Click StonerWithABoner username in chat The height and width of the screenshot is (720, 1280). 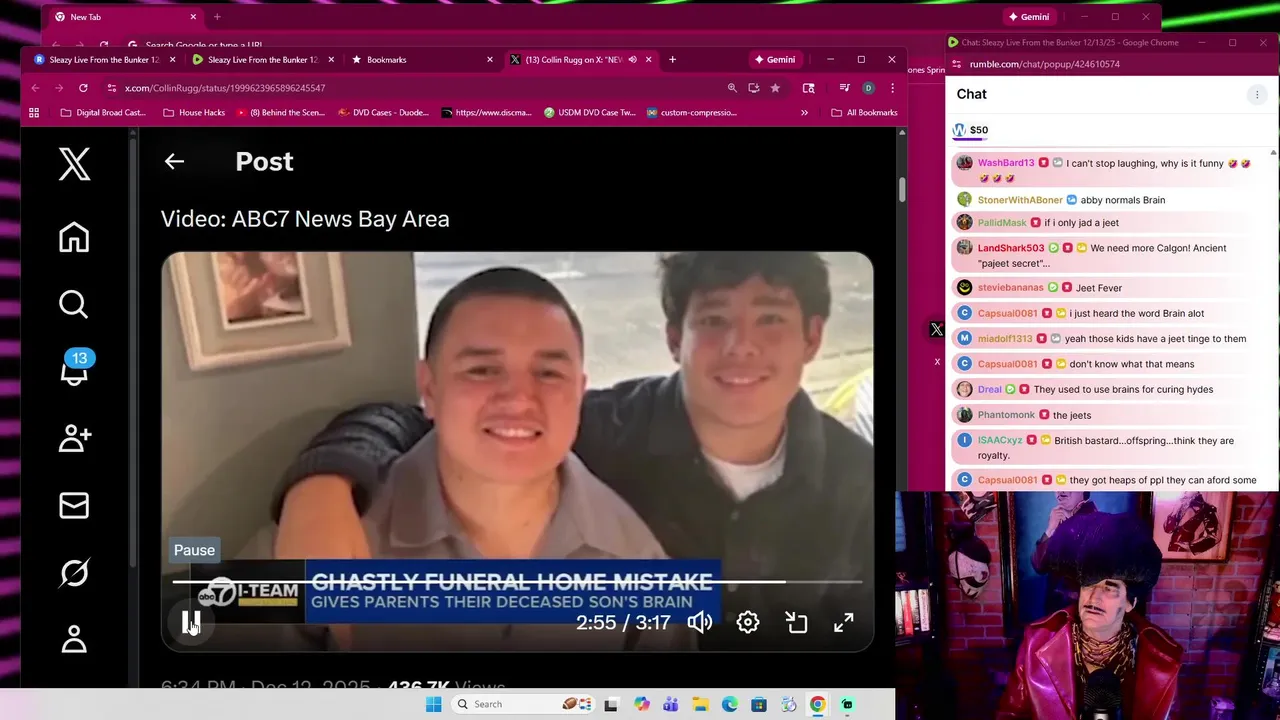tap(1020, 200)
